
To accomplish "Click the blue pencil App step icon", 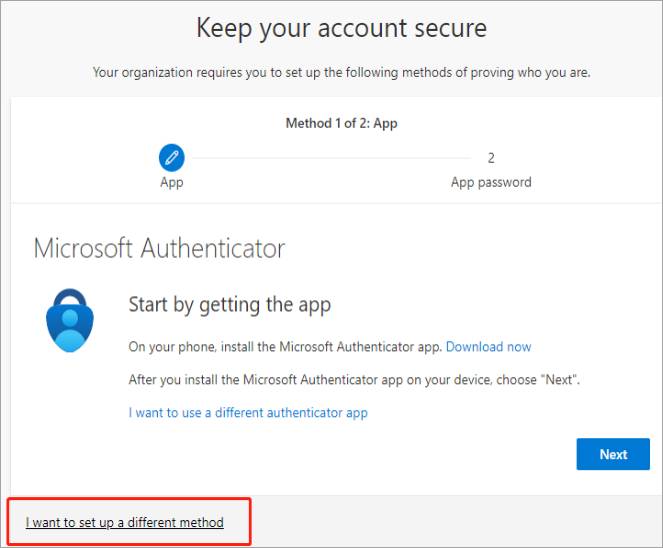I will (x=171, y=158).
